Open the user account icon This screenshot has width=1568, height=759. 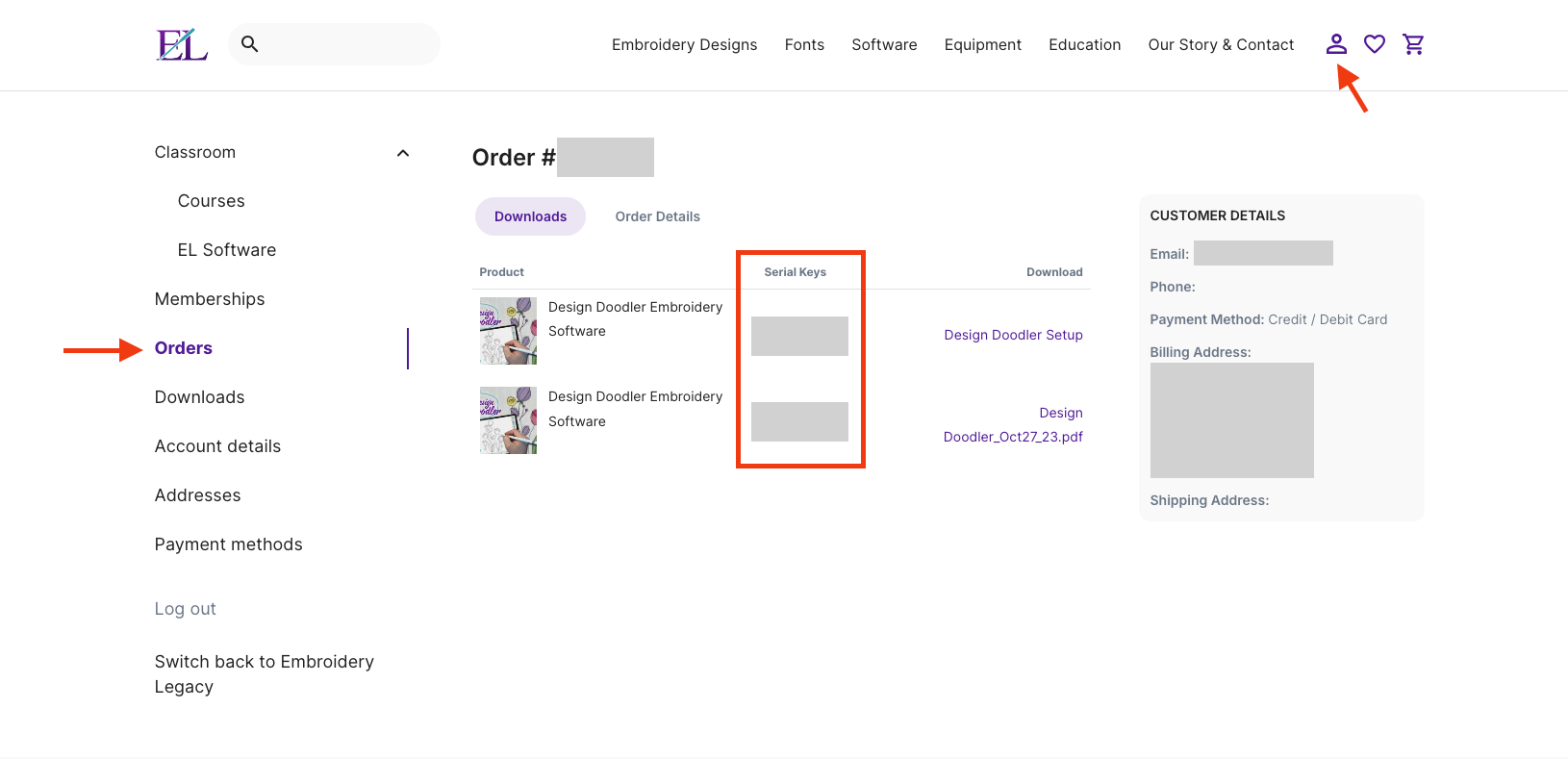tap(1336, 44)
